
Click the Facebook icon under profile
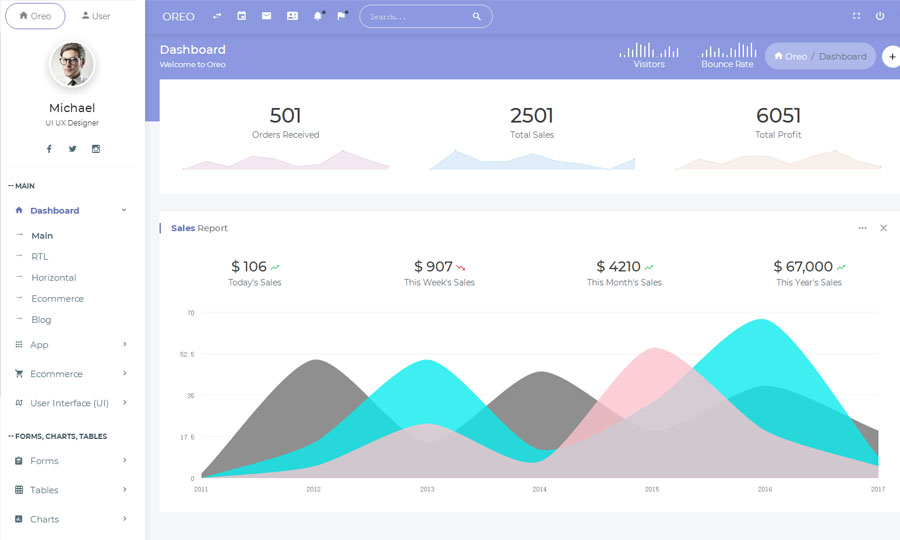pos(49,149)
